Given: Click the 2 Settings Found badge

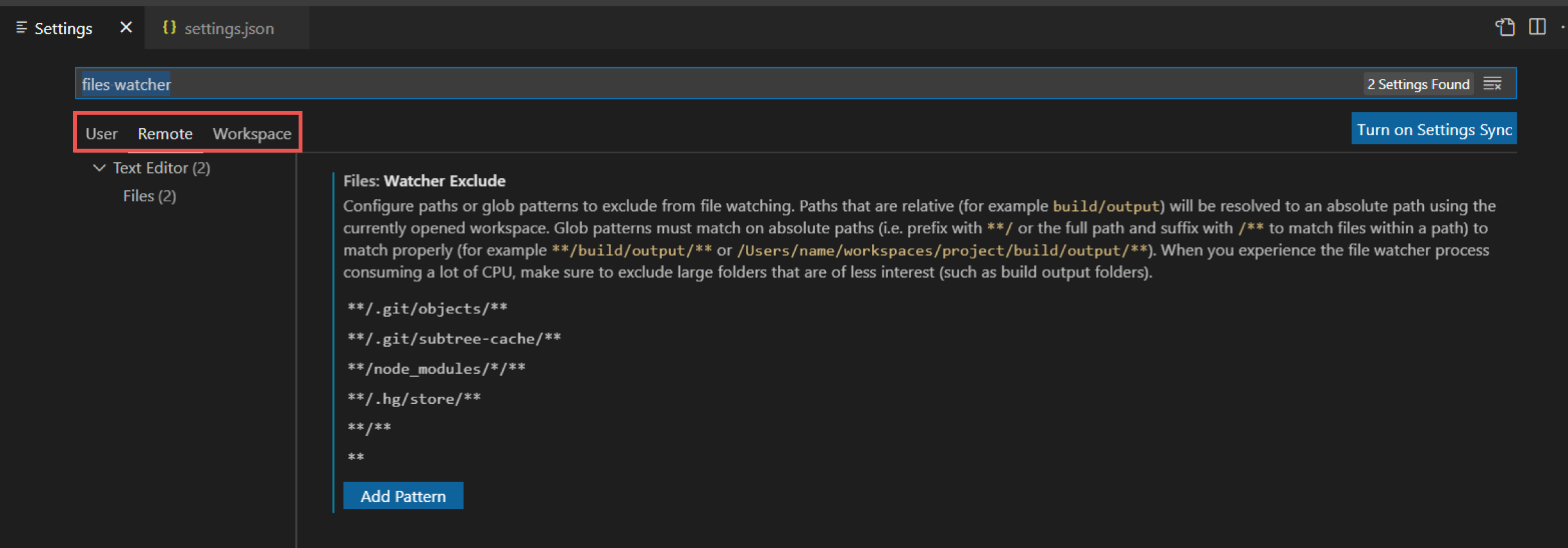Looking at the screenshot, I should click(1417, 84).
